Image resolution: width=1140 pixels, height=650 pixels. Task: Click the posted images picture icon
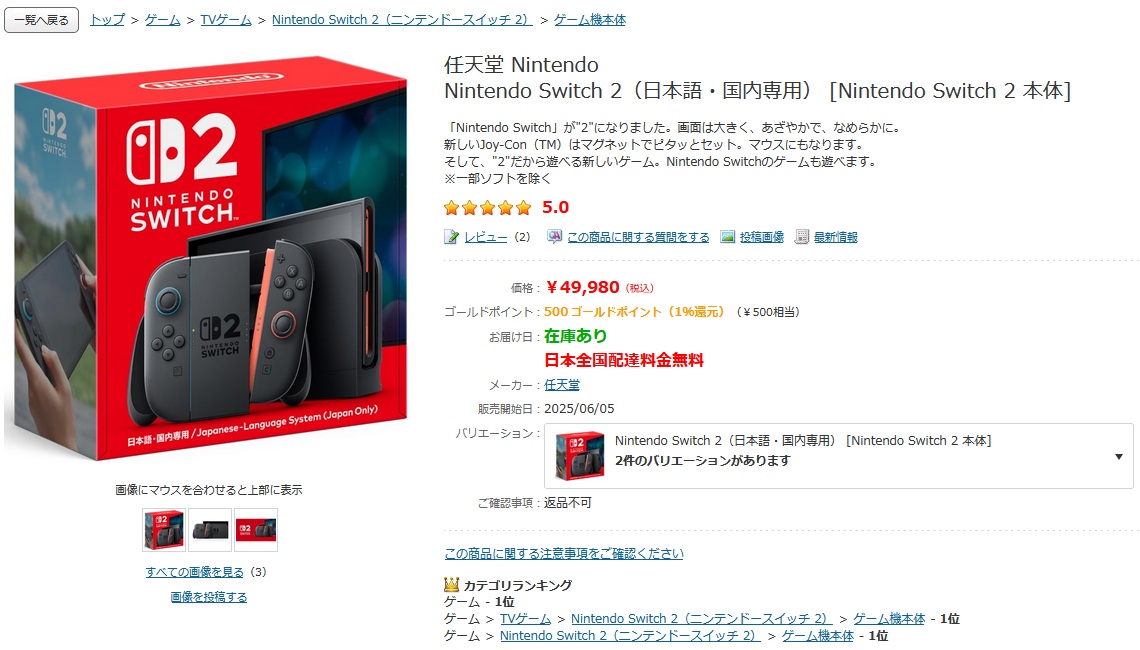pyautogui.click(x=728, y=237)
